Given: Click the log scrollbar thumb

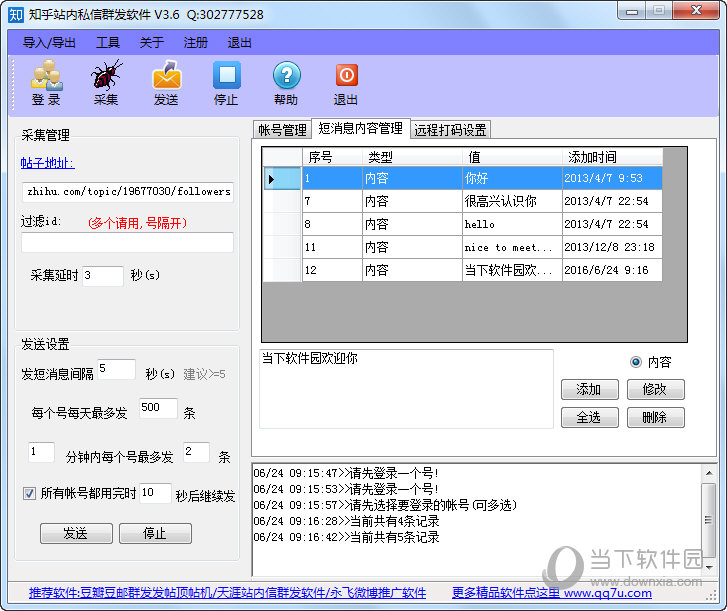Looking at the screenshot, I should pyautogui.click(x=709, y=519).
